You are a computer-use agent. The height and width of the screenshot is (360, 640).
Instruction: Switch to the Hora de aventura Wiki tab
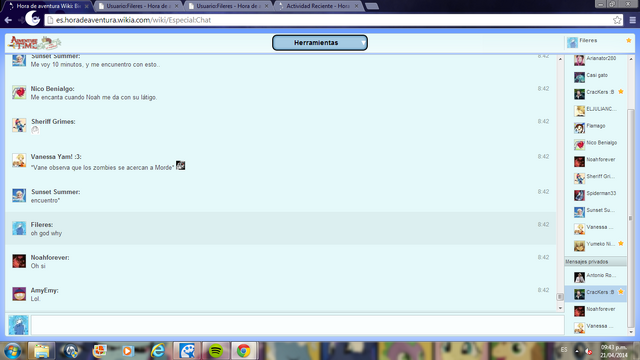pos(48,6)
